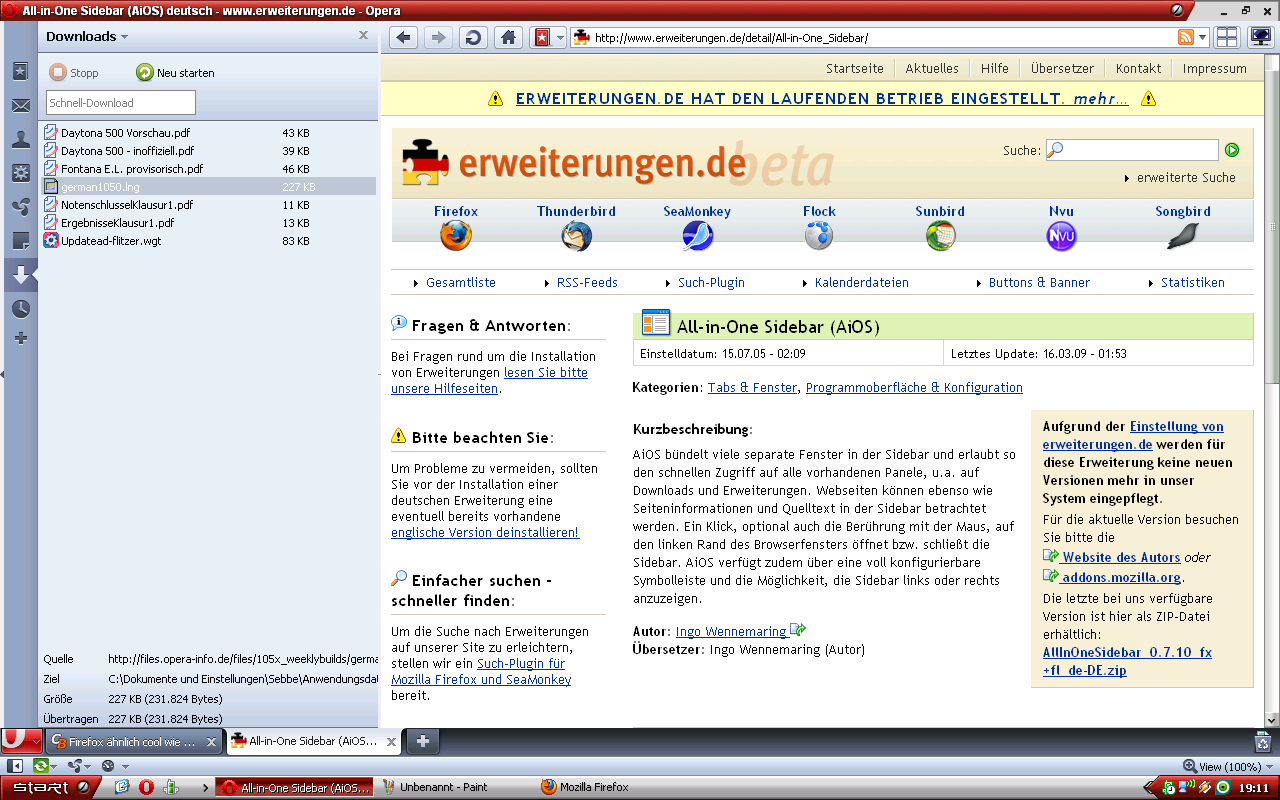The width and height of the screenshot is (1280, 800).
Task: Open the Speed Dial grid button
Action: pyautogui.click(x=1227, y=38)
